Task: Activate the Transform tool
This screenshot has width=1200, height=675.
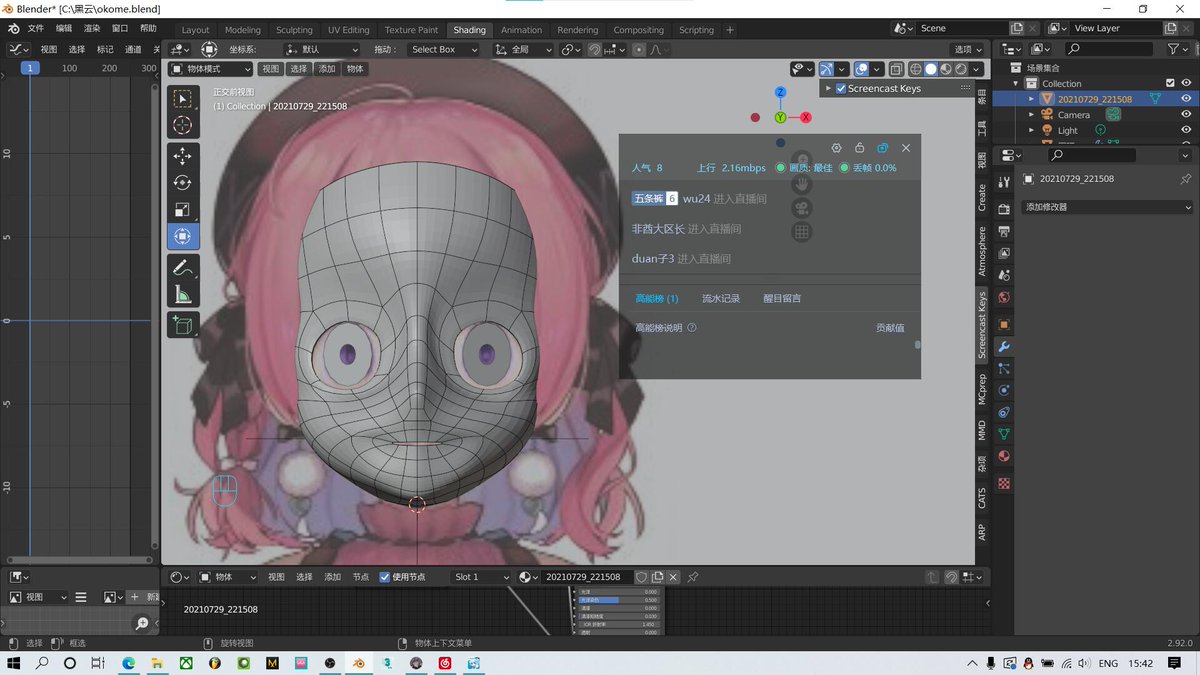Action: [x=183, y=236]
